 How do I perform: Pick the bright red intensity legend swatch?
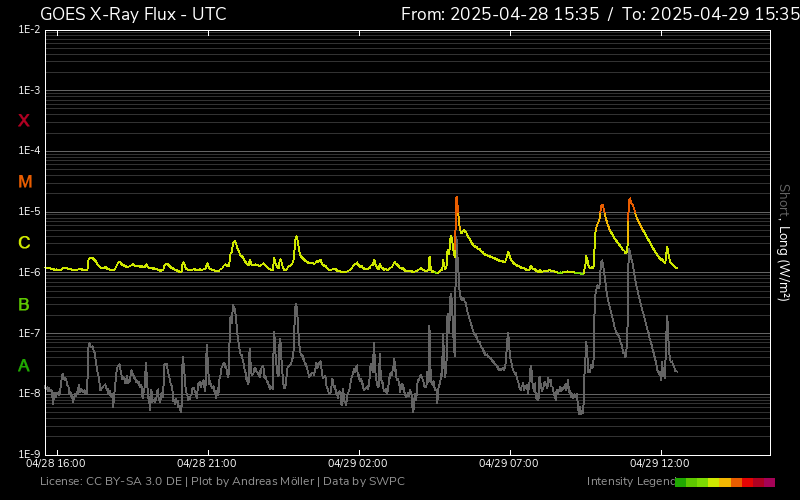click(747, 482)
